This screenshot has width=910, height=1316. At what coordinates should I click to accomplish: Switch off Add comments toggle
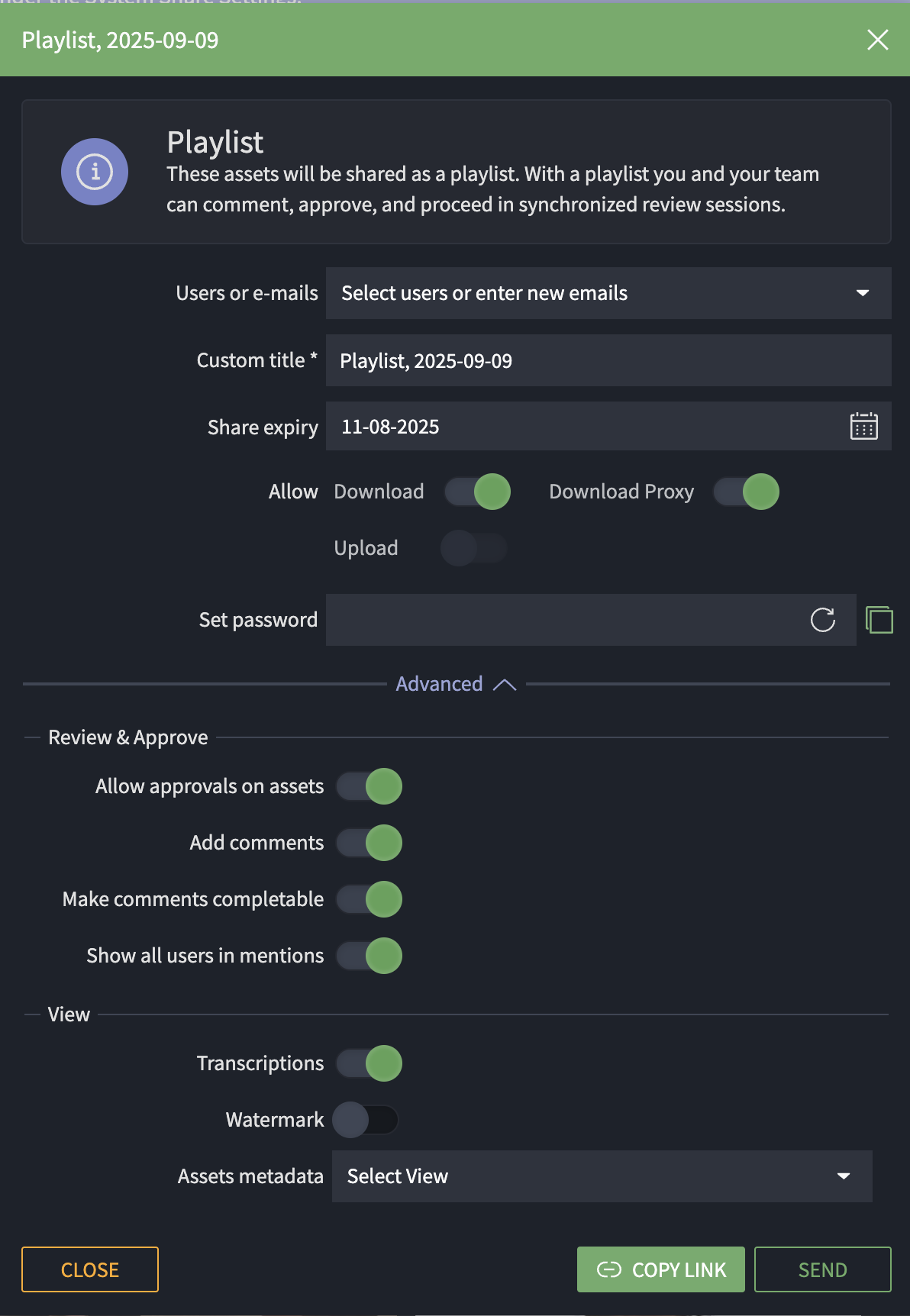coord(369,843)
